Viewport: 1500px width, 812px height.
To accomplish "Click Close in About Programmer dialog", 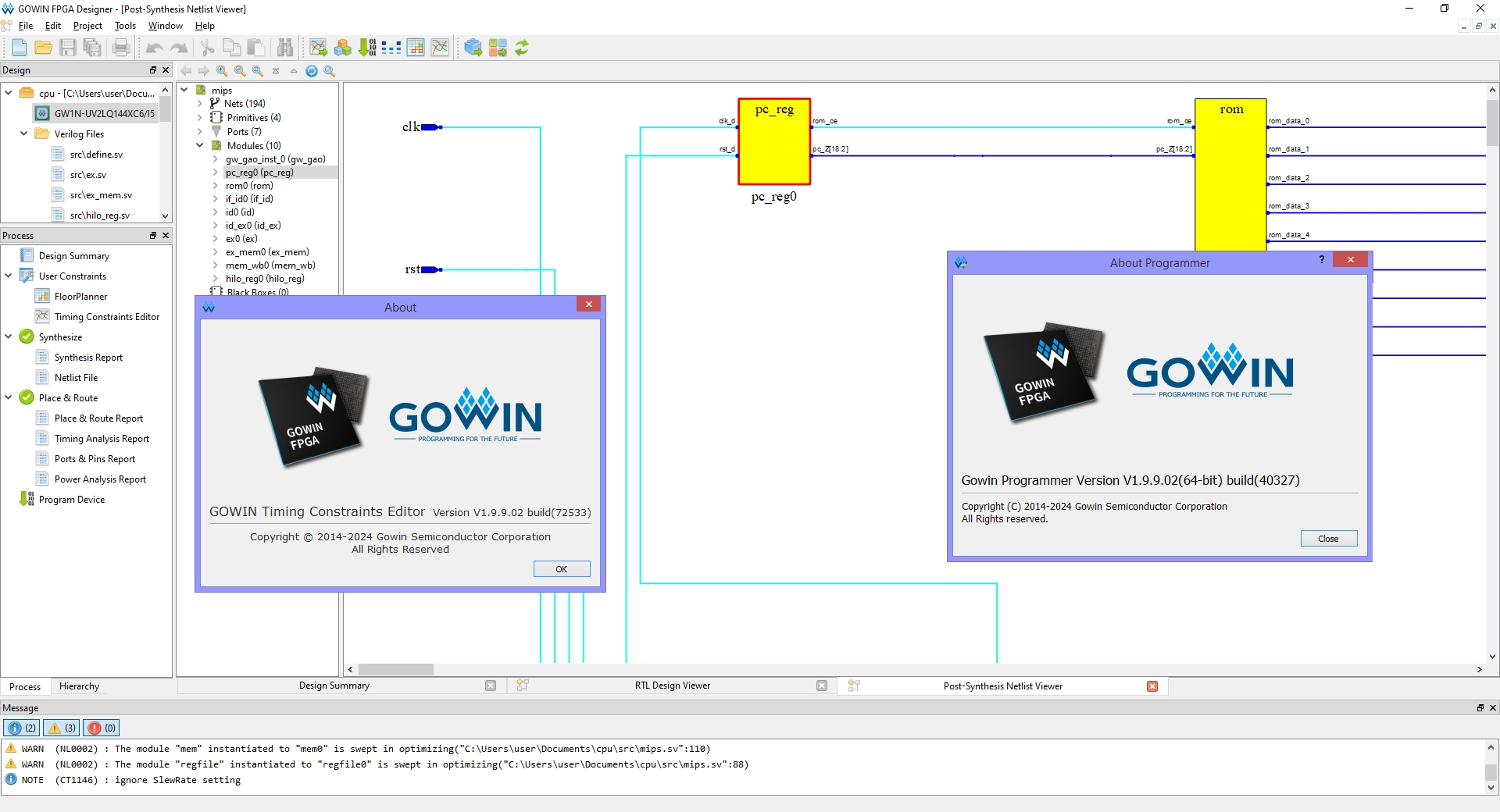I will pos(1329,539).
